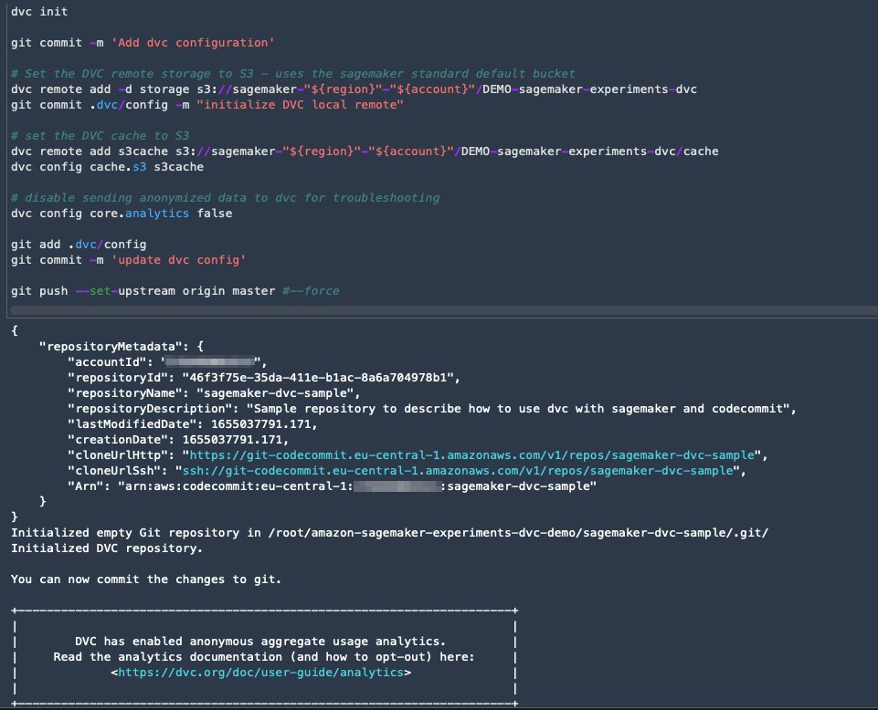Click the blurred "accountId" value
Image resolution: width=879 pixels, height=710 pixels.
210,362
